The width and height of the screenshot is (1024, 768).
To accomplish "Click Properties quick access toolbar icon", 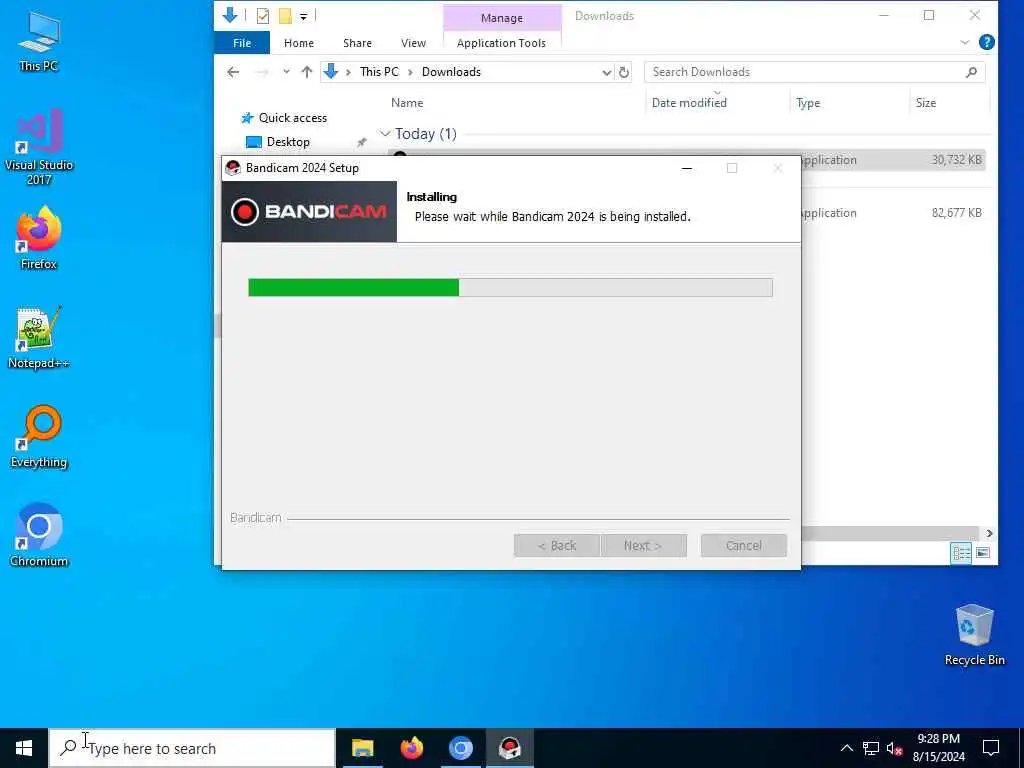I will [x=263, y=16].
